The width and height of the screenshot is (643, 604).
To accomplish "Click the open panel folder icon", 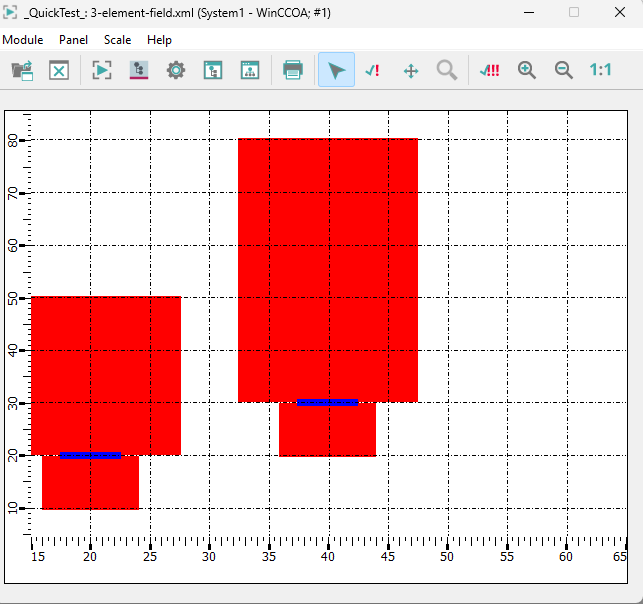I will 22,70.
